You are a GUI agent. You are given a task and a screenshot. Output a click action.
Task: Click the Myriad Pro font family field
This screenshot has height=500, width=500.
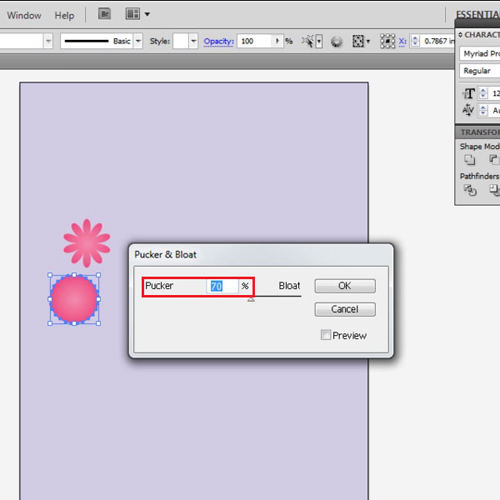(x=480, y=53)
